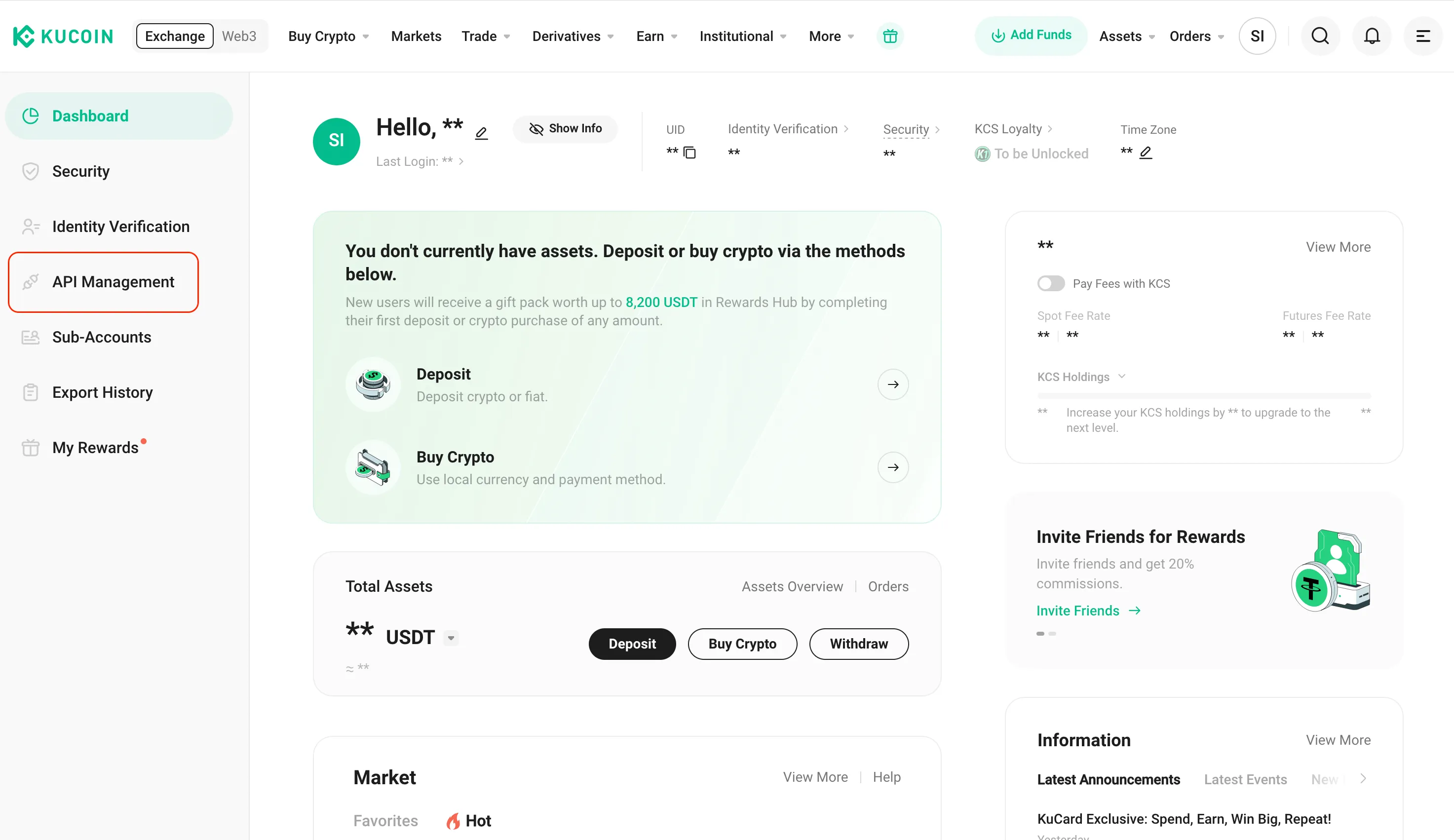This screenshot has height=840, width=1454.
Task: Click View More in fee card
Action: coord(1338,247)
